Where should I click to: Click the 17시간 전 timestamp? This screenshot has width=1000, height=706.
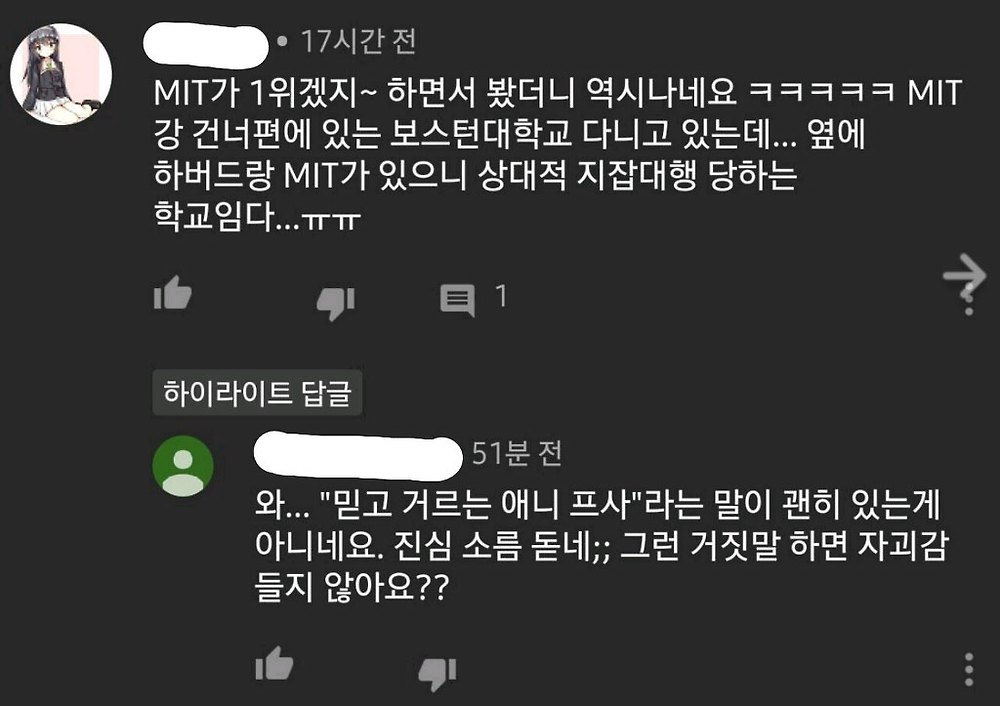click(x=358, y=41)
